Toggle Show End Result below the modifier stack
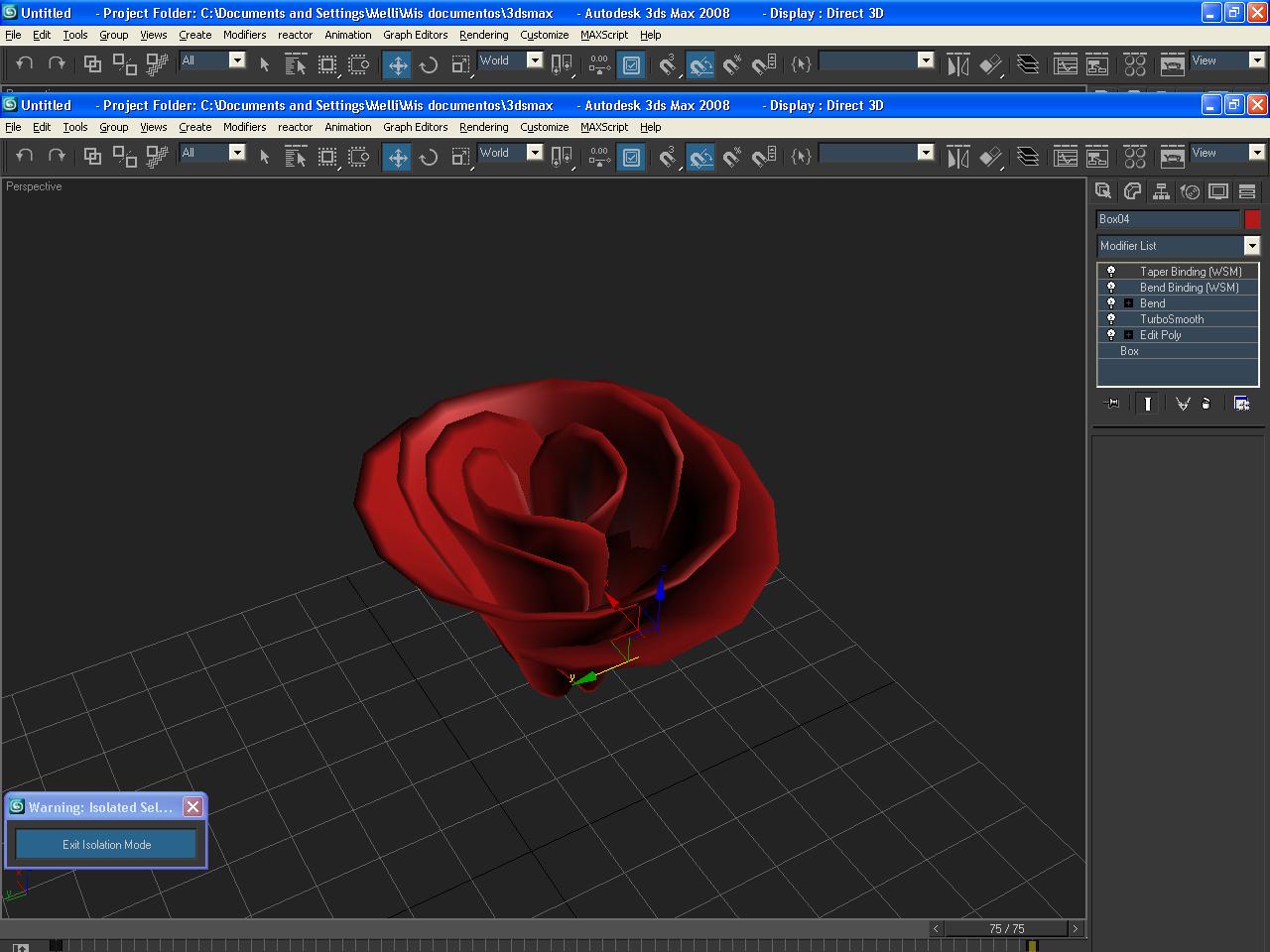This screenshot has height=952, width=1270. point(1147,404)
